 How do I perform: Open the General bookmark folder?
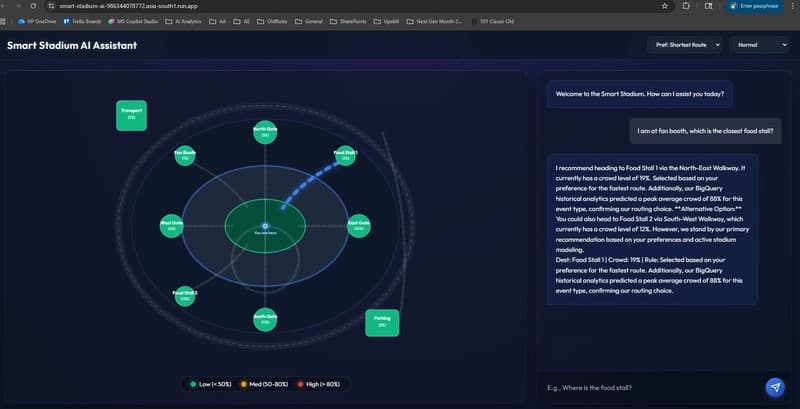309,21
